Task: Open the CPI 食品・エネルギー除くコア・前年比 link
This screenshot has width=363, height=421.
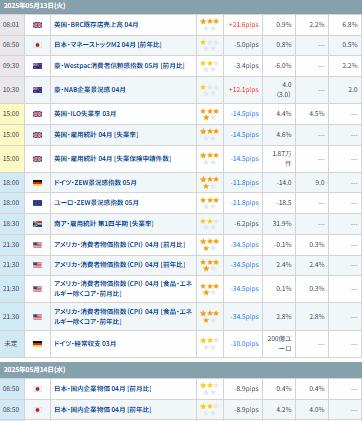Action: coord(123,317)
